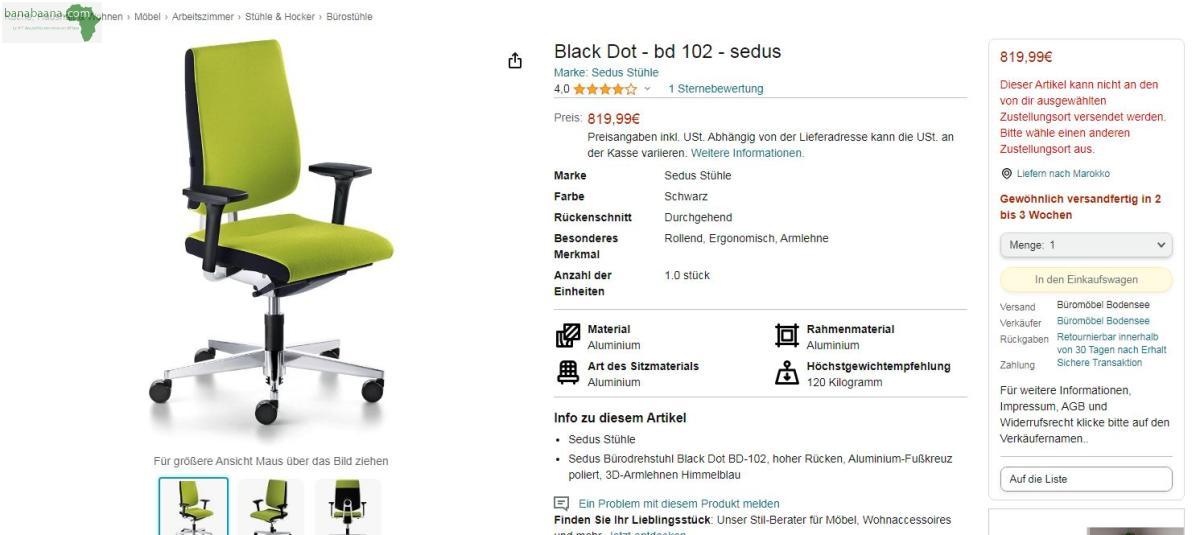Image resolution: width=1200 pixels, height=535 pixels.
Task: Select the third chair thumbnail showing back view
Action: coord(348,506)
